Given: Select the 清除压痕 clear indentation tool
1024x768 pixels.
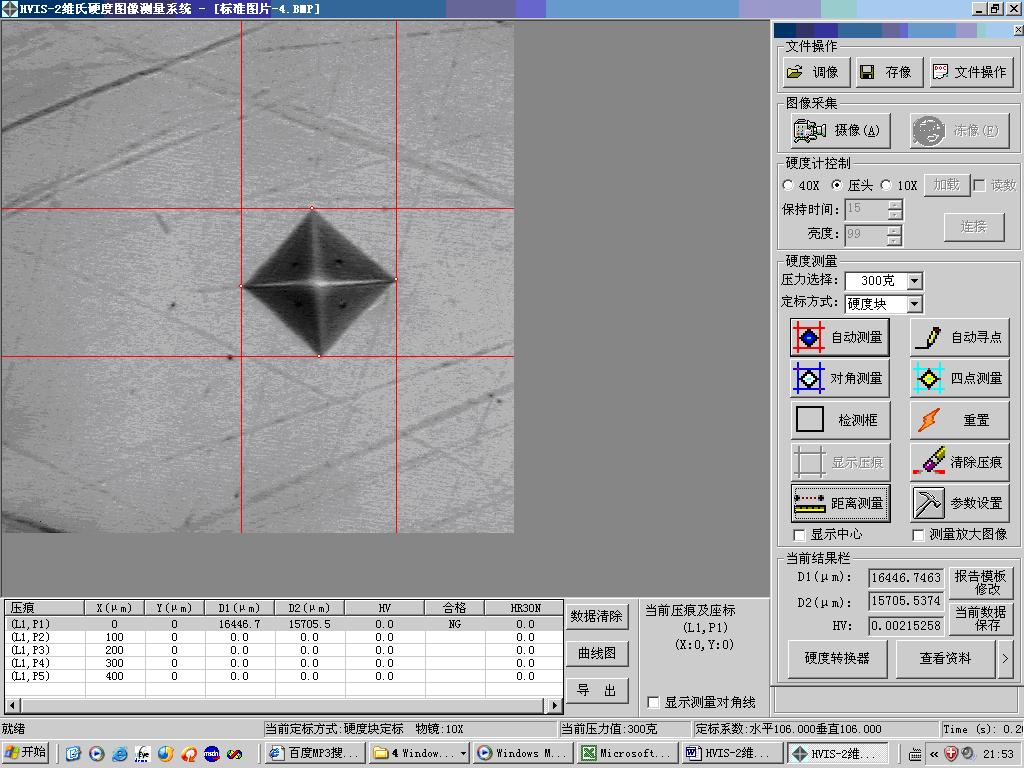Looking at the screenshot, I should [x=958, y=462].
